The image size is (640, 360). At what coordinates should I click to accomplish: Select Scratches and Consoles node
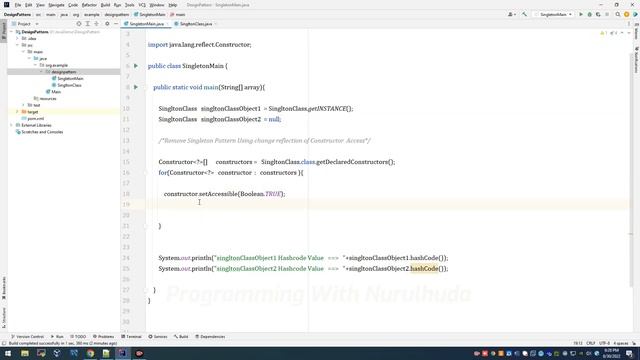[x=42, y=132]
